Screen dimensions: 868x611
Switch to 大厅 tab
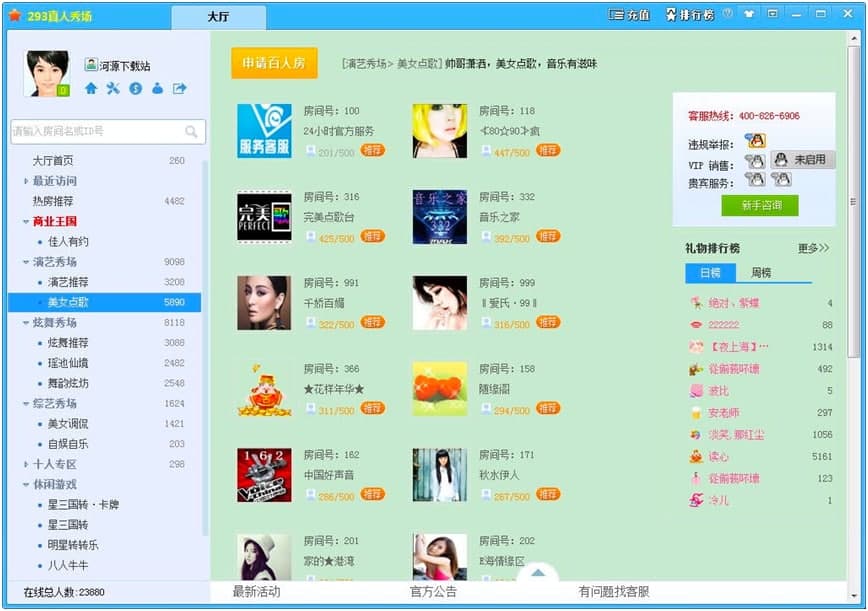point(219,17)
